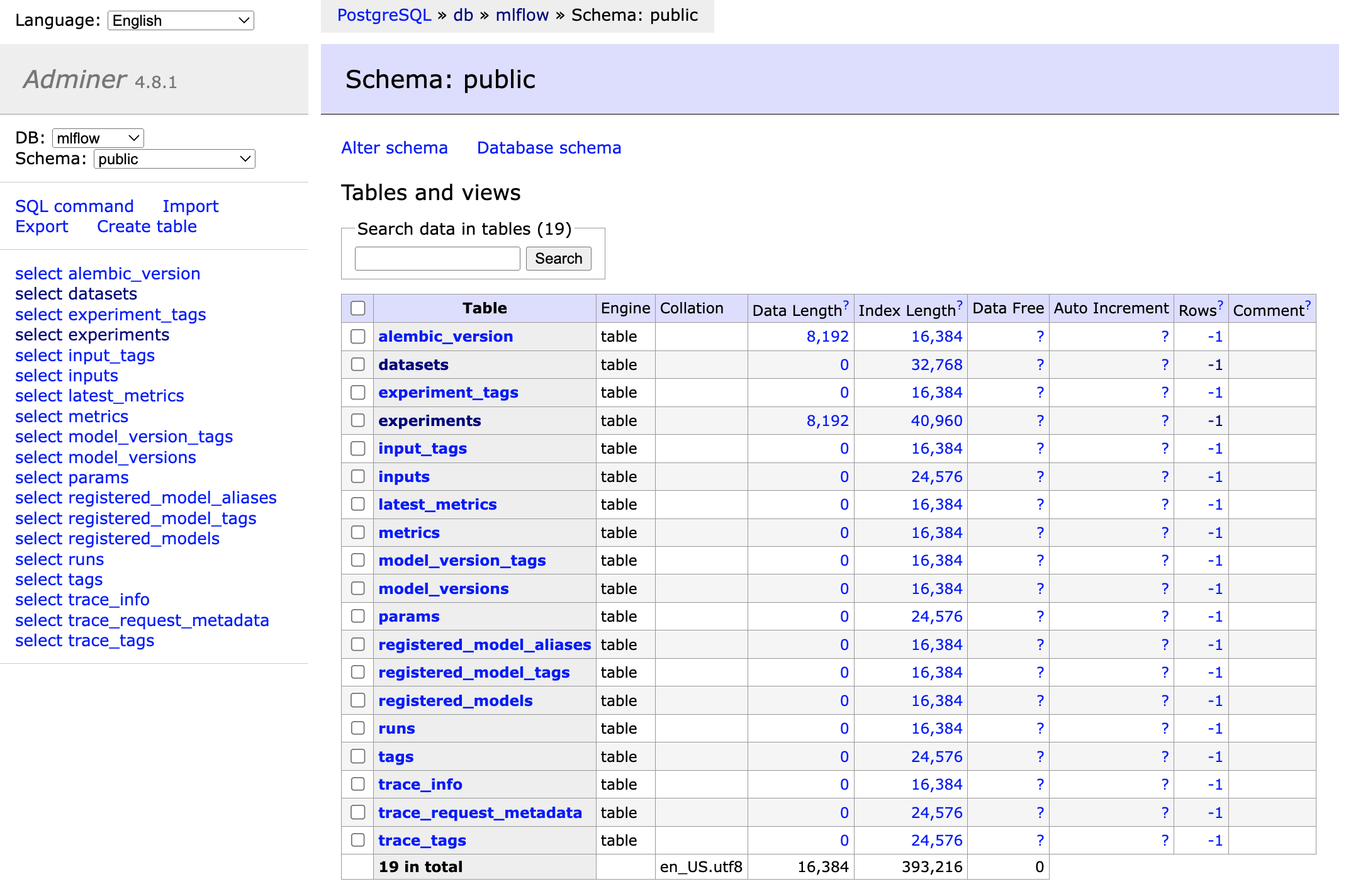Click index length 40,960 for experiments
The height and width of the screenshot is (896, 1363).
[x=937, y=421]
